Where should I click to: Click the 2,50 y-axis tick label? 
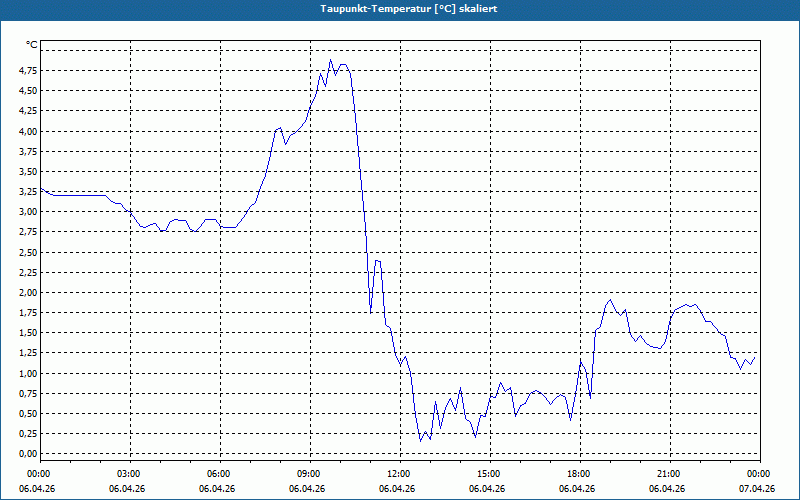pos(28,253)
